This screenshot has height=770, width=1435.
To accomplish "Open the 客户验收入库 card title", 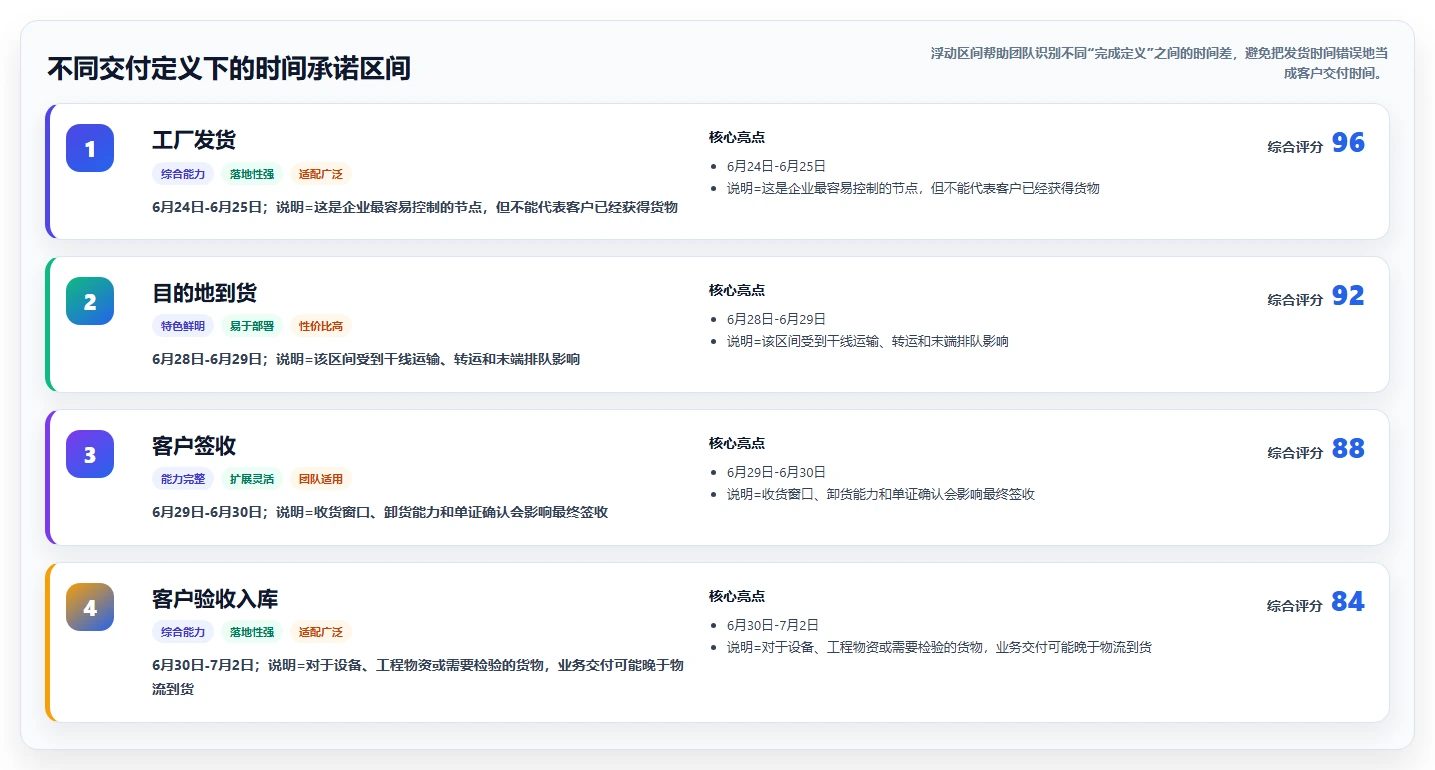I will pos(215,599).
